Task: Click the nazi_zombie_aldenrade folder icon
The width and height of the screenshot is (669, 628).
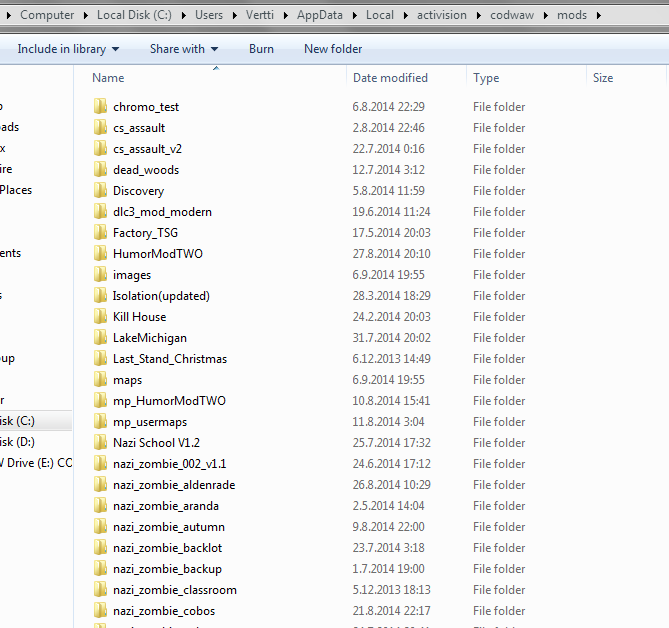Action: pyautogui.click(x=100, y=484)
